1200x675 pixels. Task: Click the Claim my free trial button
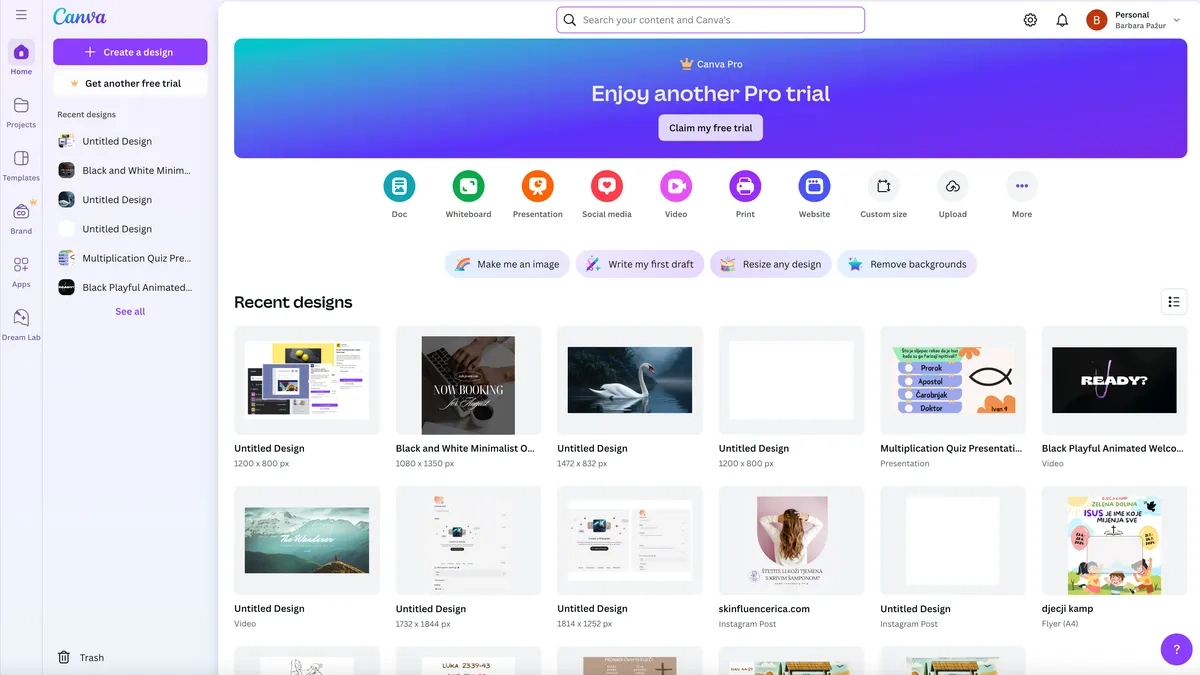pos(710,127)
